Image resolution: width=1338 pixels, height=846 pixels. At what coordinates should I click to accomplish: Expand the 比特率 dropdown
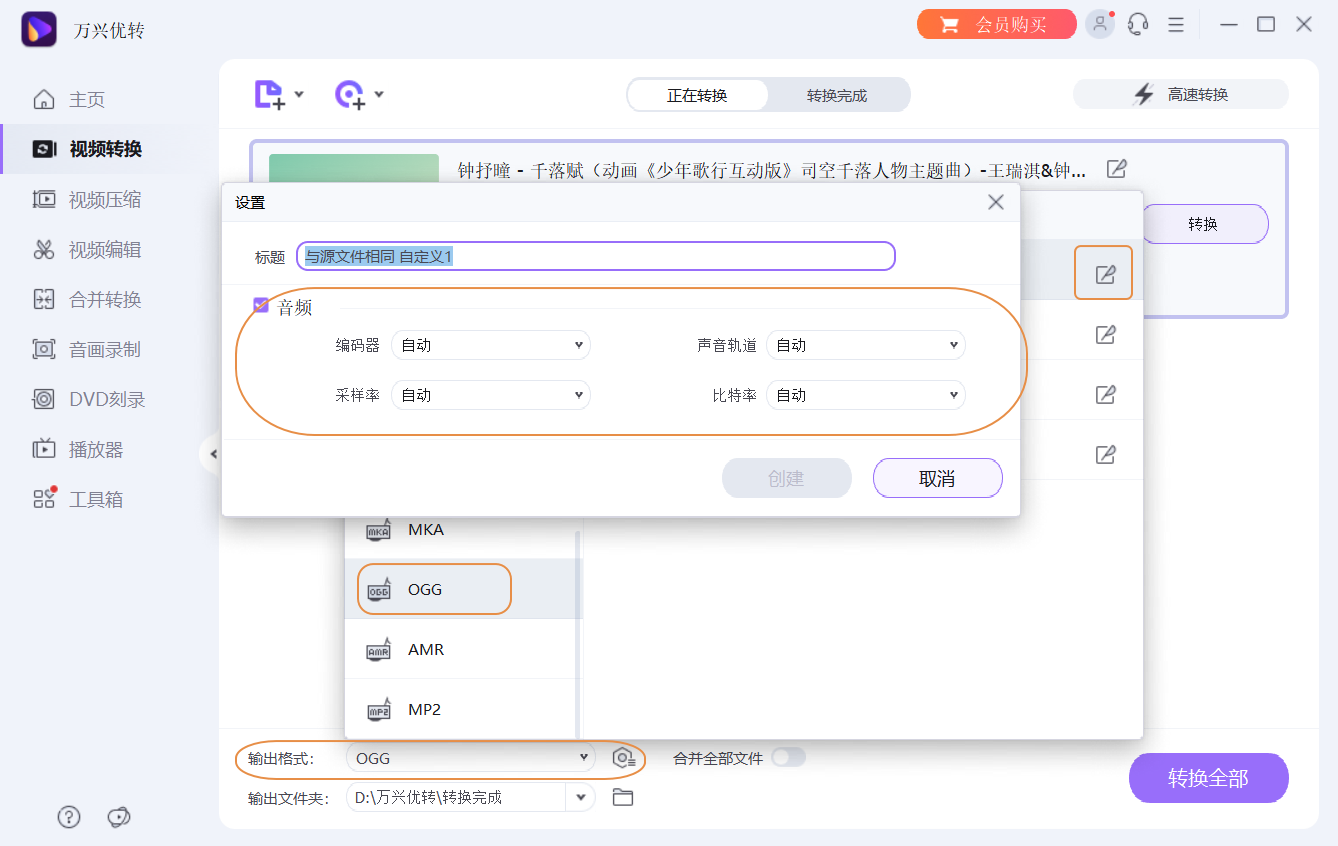coord(865,394)
